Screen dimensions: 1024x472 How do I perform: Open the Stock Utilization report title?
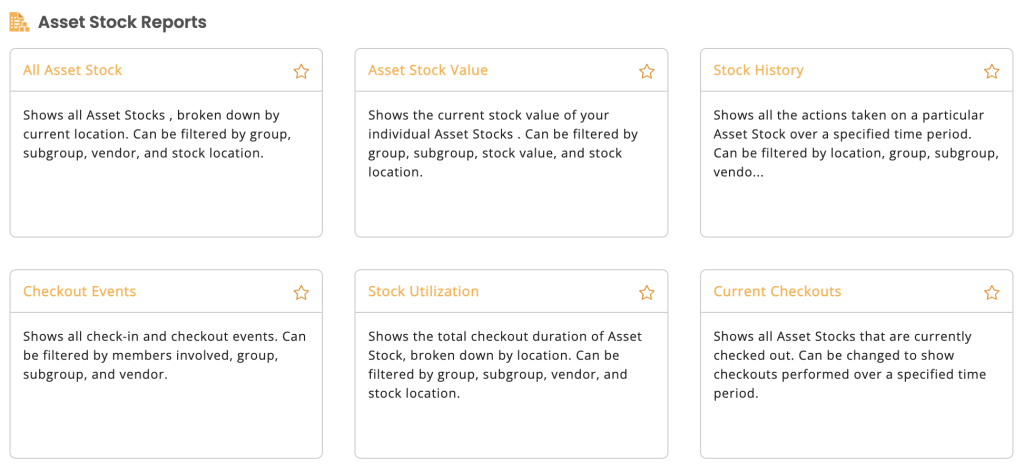[x=423, y=291]
